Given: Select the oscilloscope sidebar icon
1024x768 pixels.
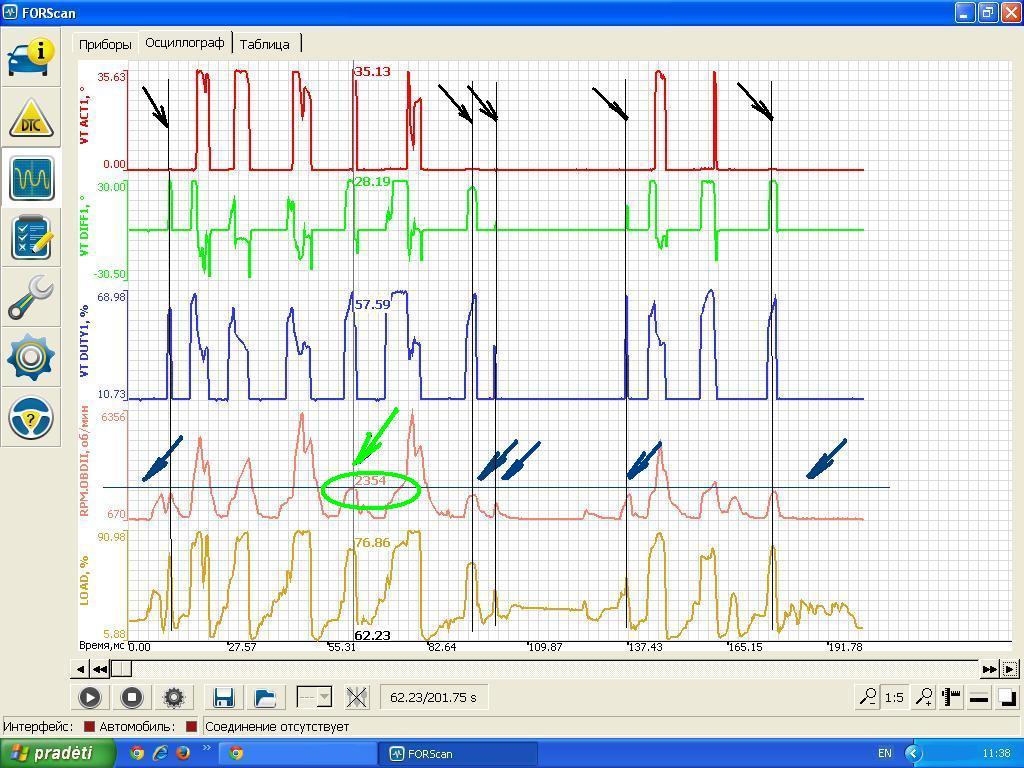Looking at the screenshot, I should click(x=31, y=178).
